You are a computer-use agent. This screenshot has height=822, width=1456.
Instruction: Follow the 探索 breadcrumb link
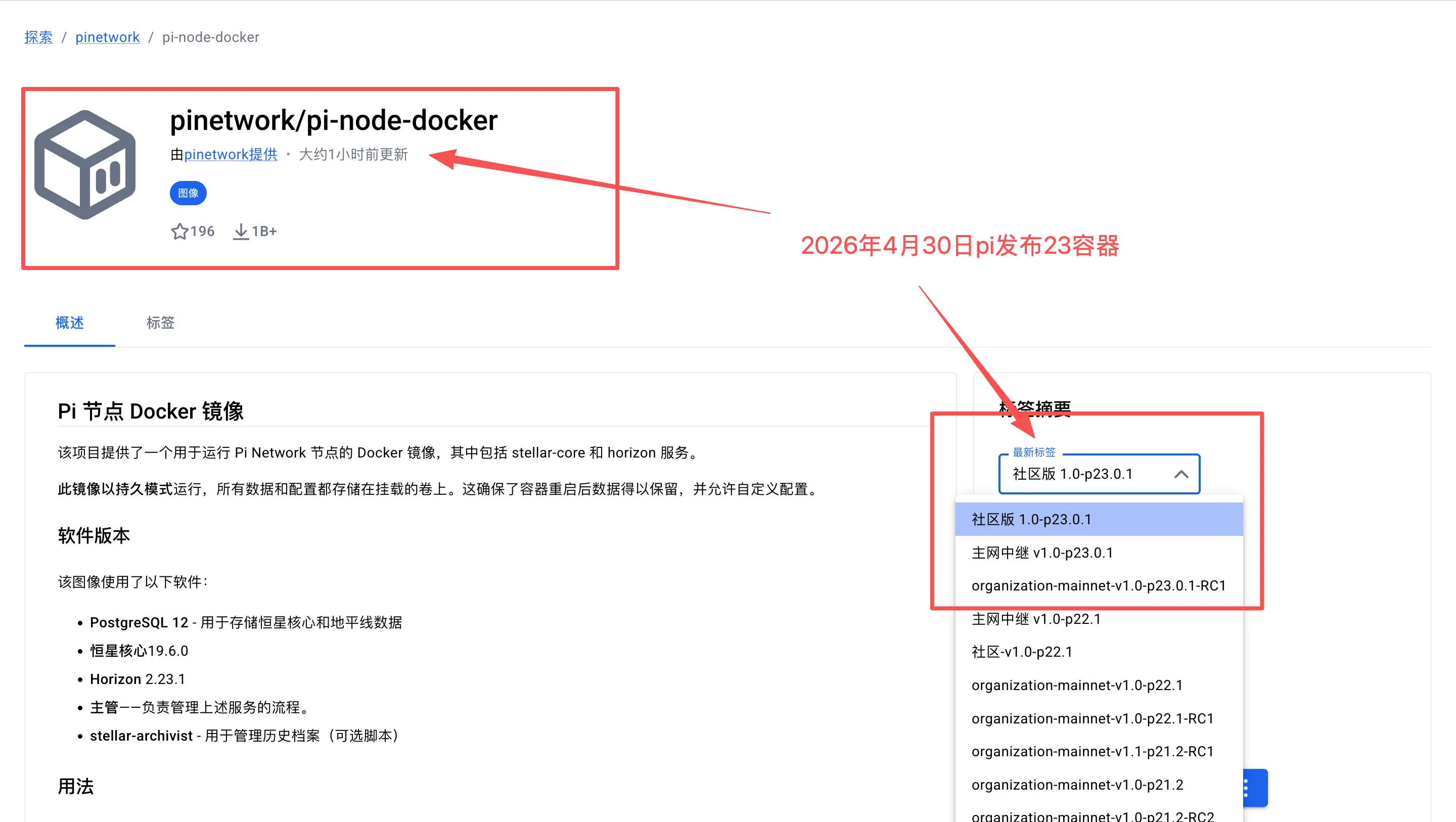click(x=38, y=37)
